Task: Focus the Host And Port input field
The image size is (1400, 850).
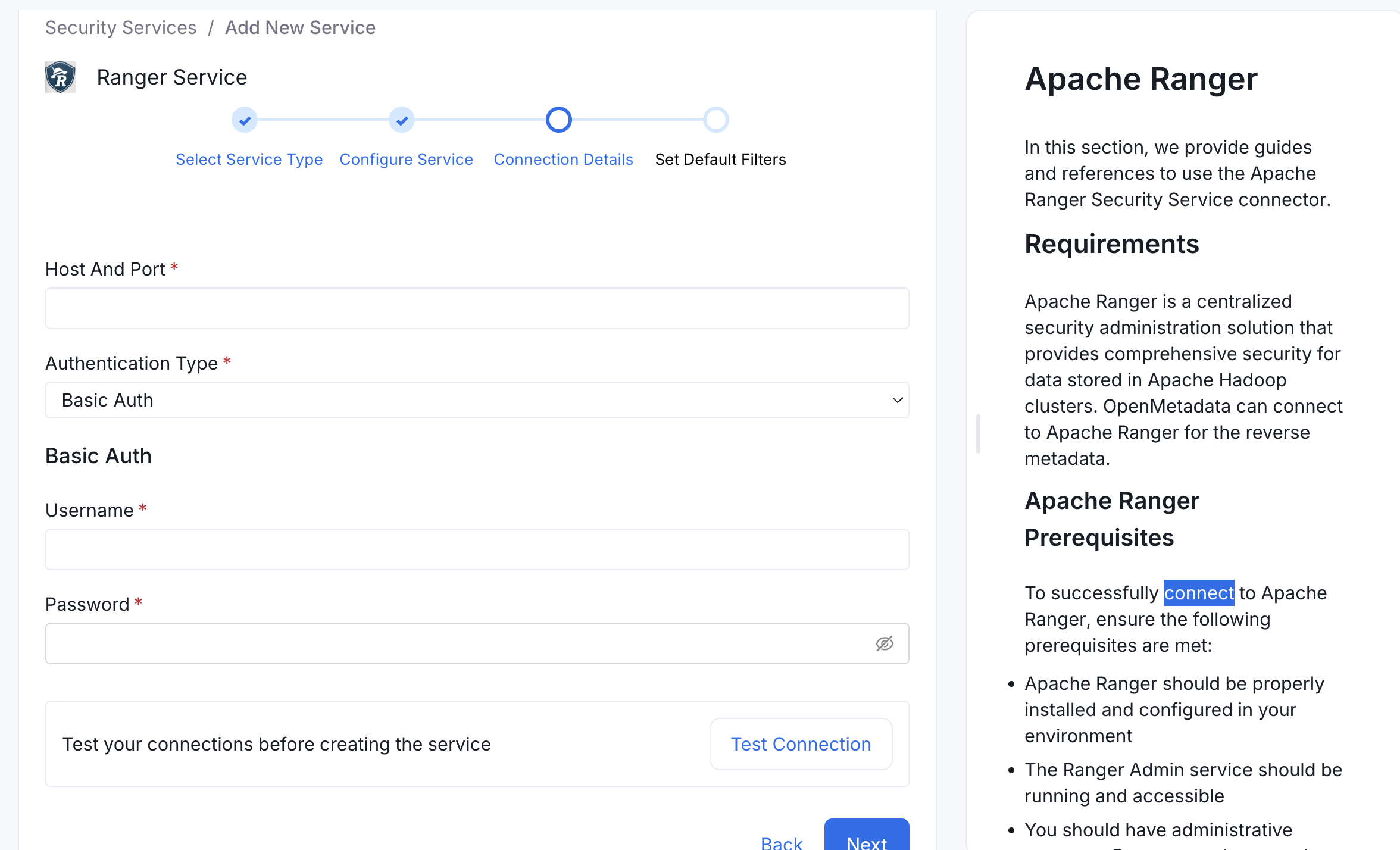Action: click(476, 308)
